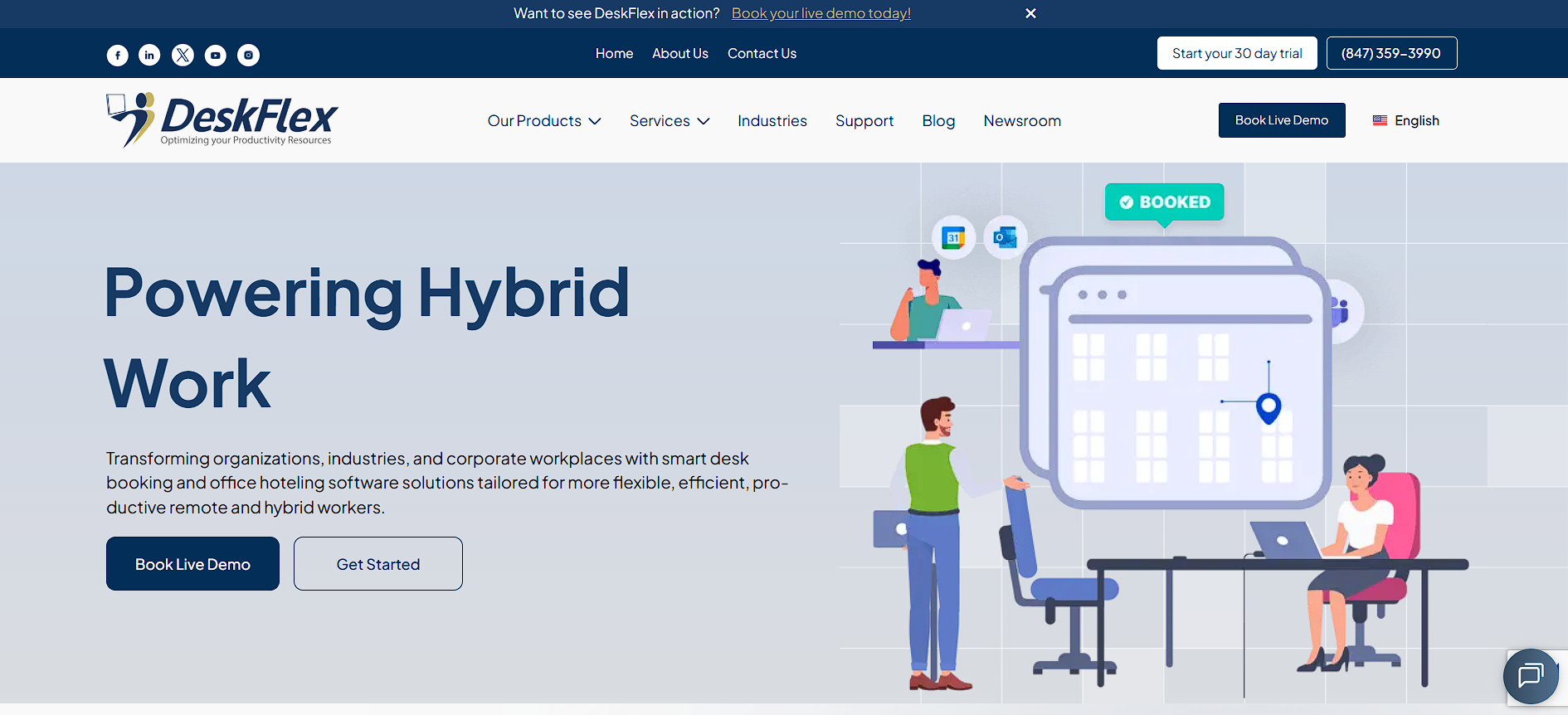Expand the Services dropdown menu

pos(670,121)
